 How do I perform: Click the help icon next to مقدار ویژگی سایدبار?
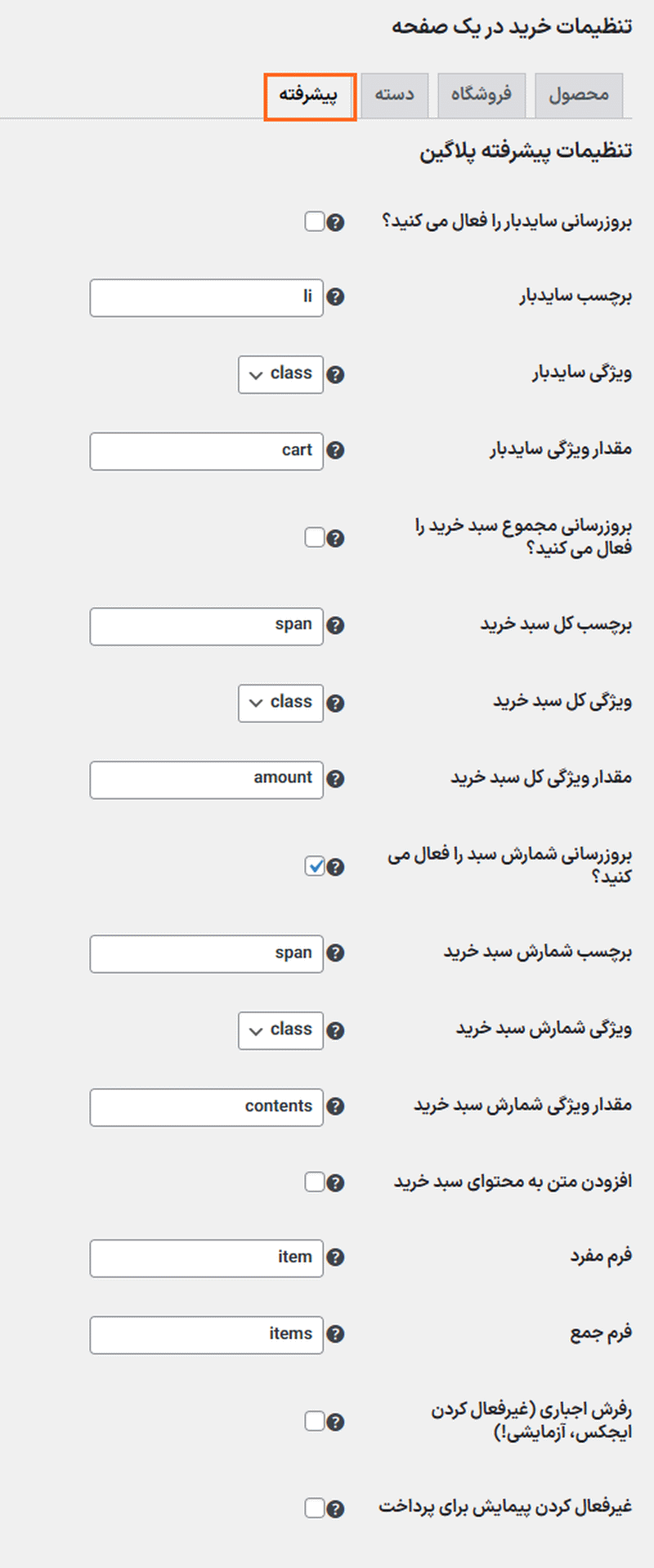pos(334,450)
